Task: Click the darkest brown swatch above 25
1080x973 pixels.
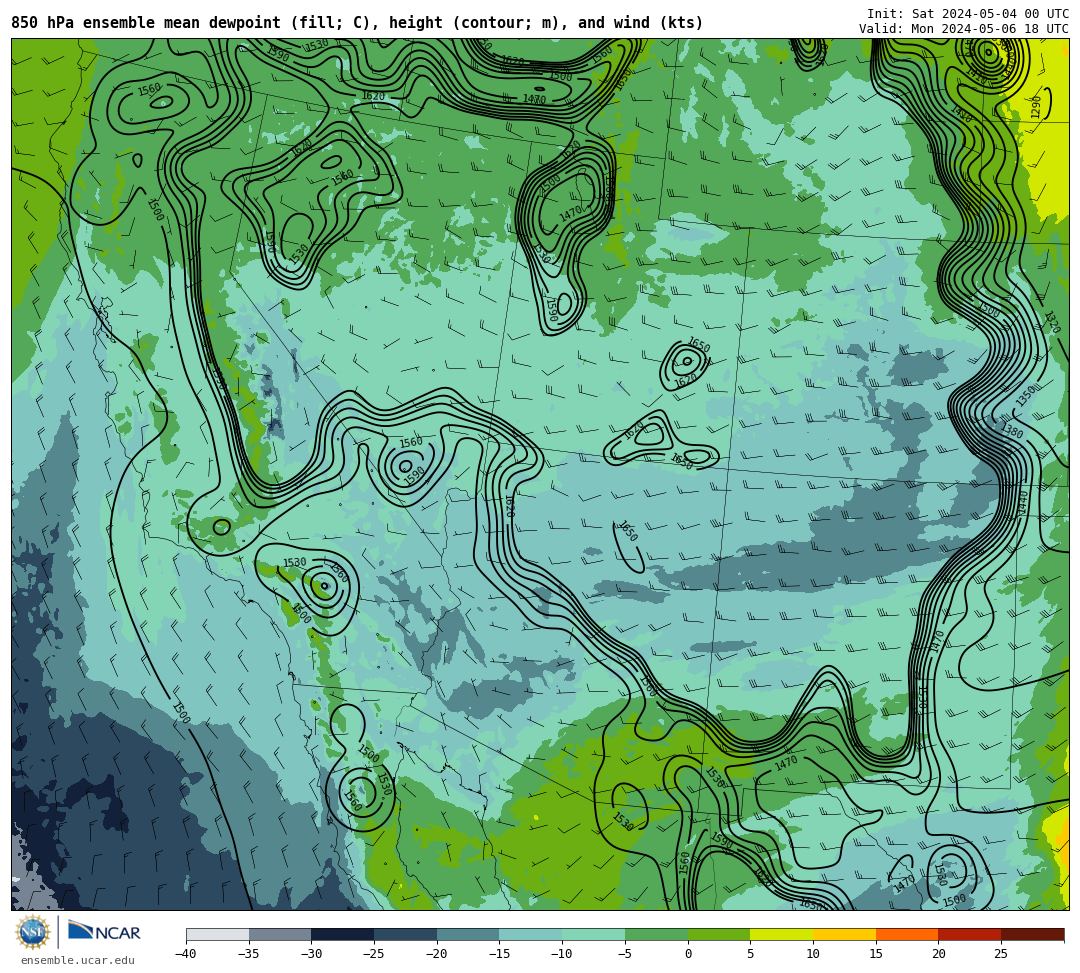Action: coord(1032,934)
